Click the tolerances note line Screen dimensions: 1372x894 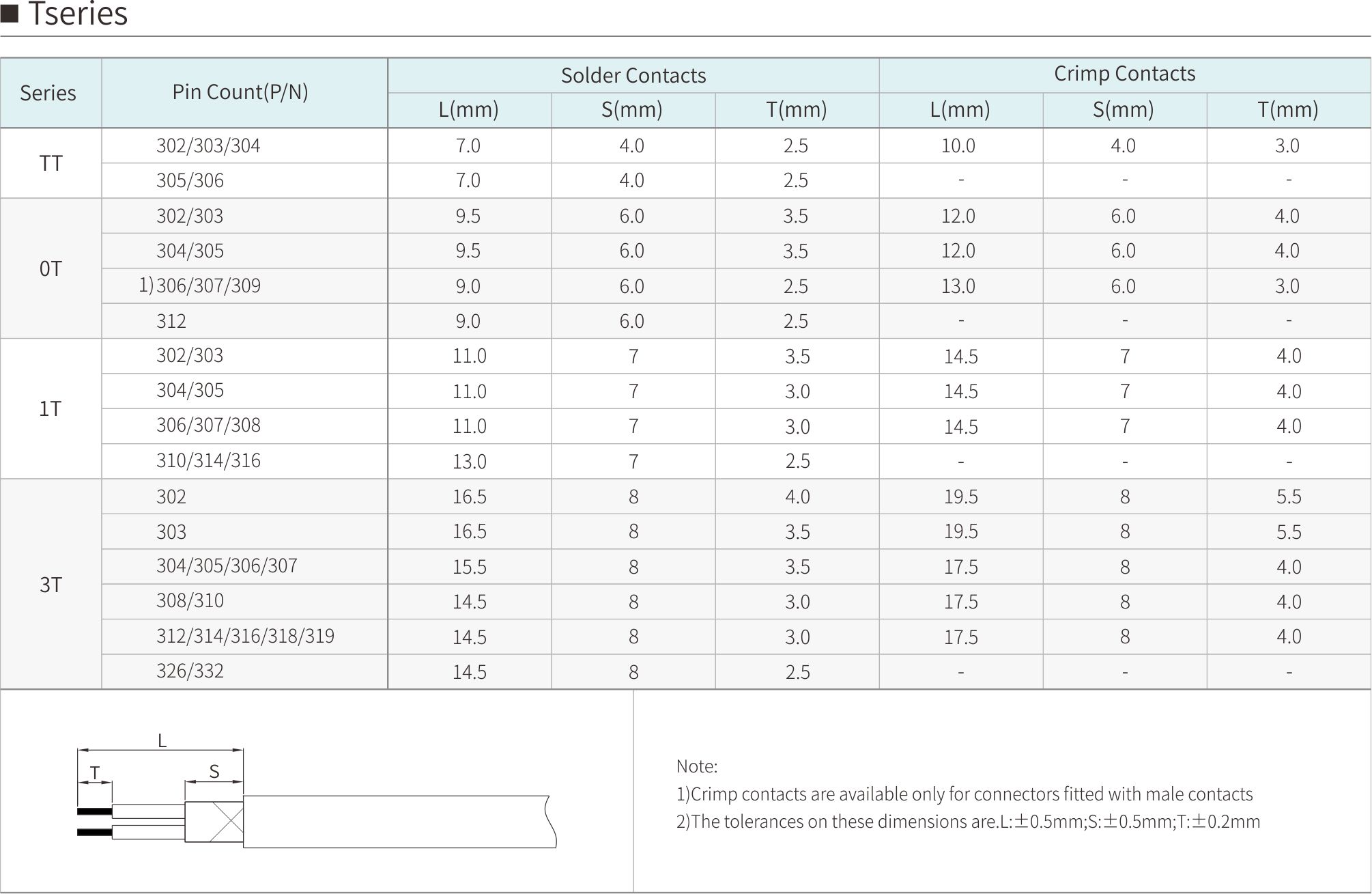(x=968, y=822)
